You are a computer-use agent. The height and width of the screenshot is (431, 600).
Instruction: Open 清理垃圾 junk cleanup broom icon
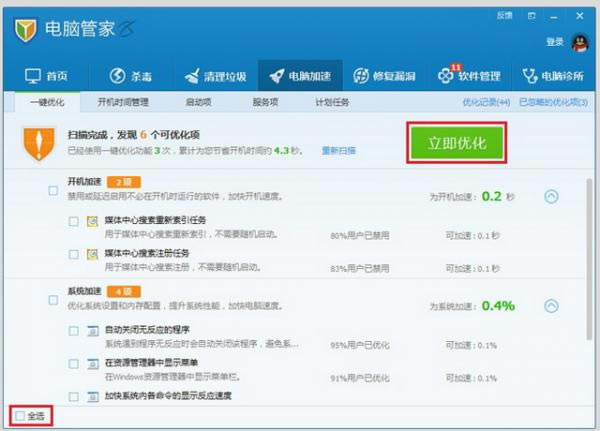point(191,76)
